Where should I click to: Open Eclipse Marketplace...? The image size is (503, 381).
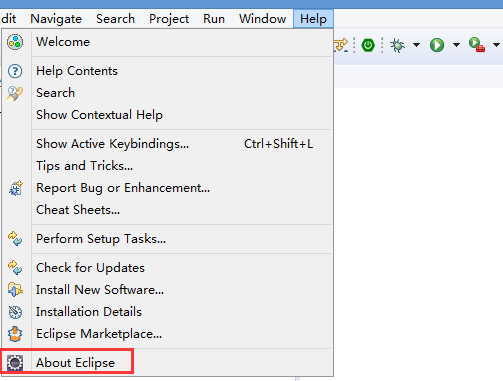coord(167,334)
